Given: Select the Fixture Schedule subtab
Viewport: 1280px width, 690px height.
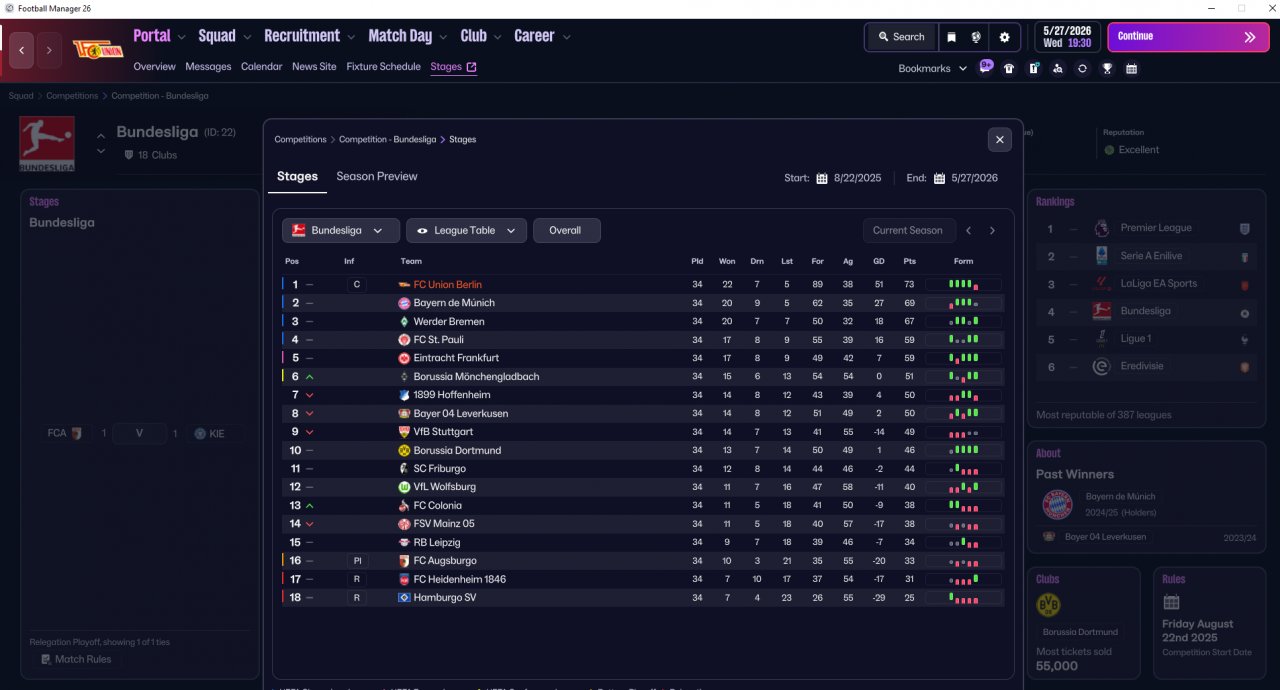Looking at the screenshot, I should pyautogui.click(x=383, y=67).
